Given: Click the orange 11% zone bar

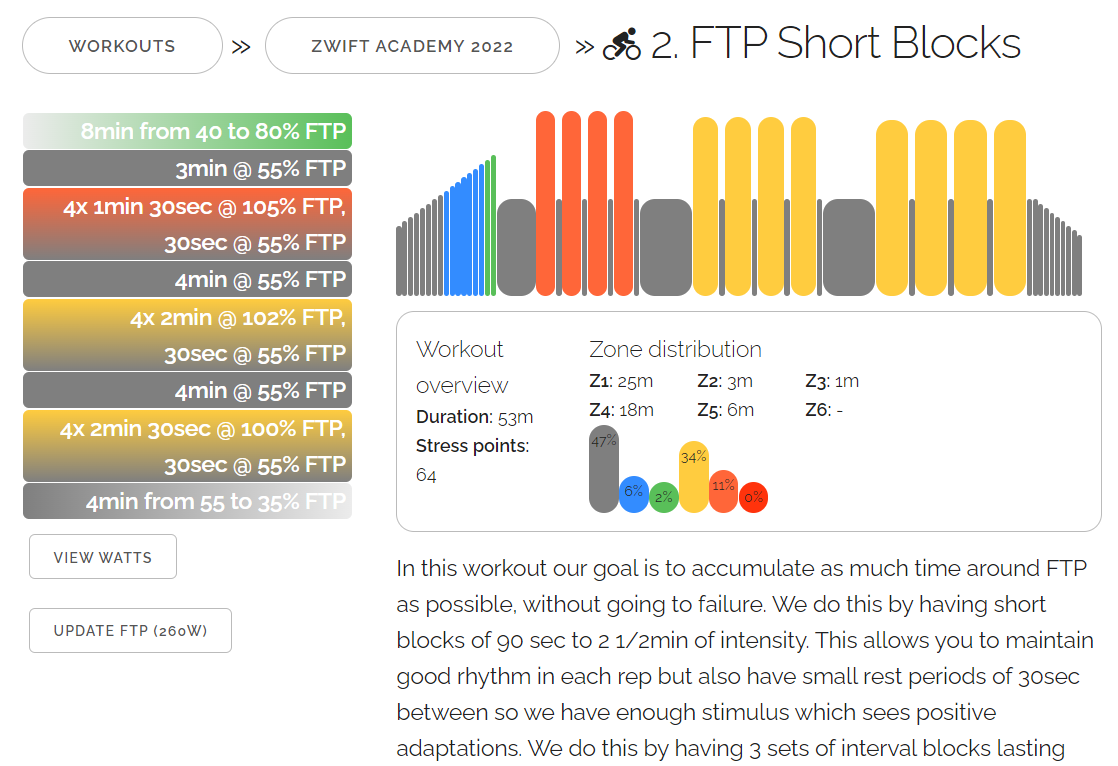Looking at the screenshot, I should click(723, 491).
